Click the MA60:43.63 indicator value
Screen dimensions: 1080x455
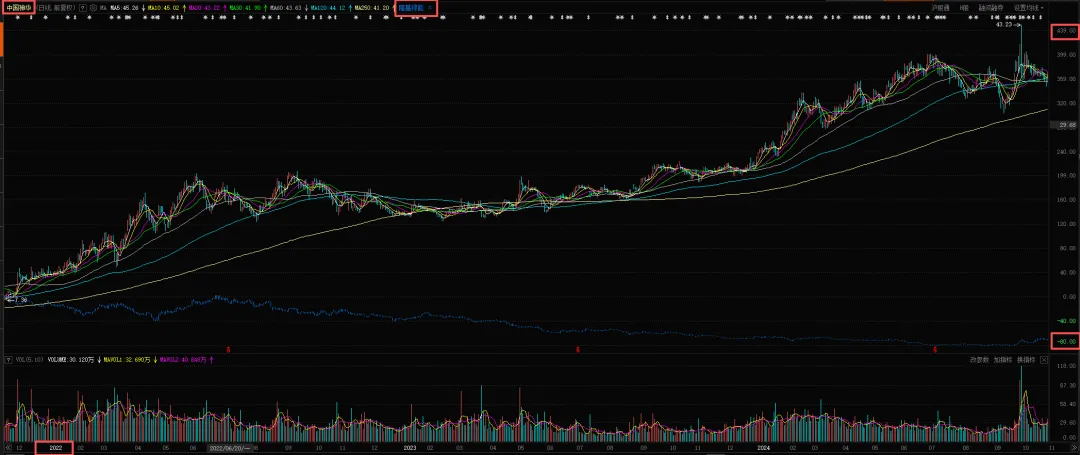286,8
